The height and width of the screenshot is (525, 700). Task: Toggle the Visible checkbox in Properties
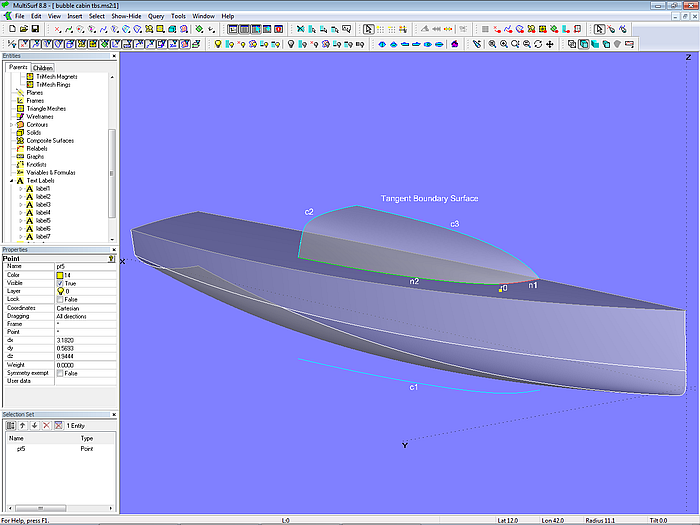(x=61, y=283)
